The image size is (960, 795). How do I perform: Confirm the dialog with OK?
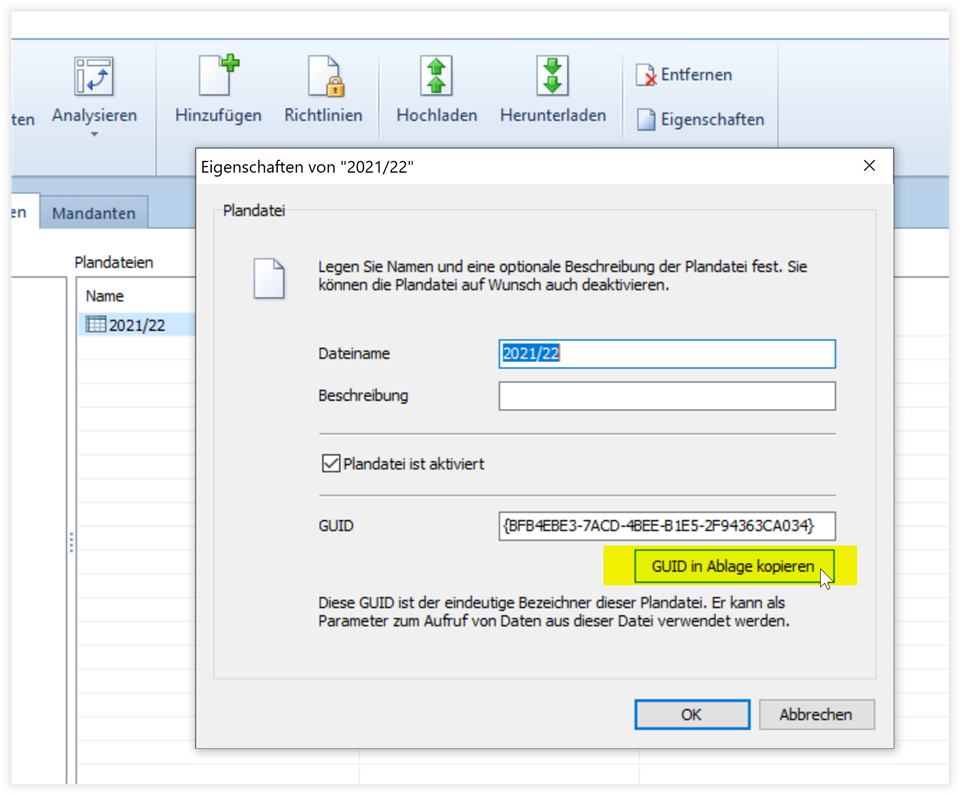pyautogui.click(x=691, y=714)
